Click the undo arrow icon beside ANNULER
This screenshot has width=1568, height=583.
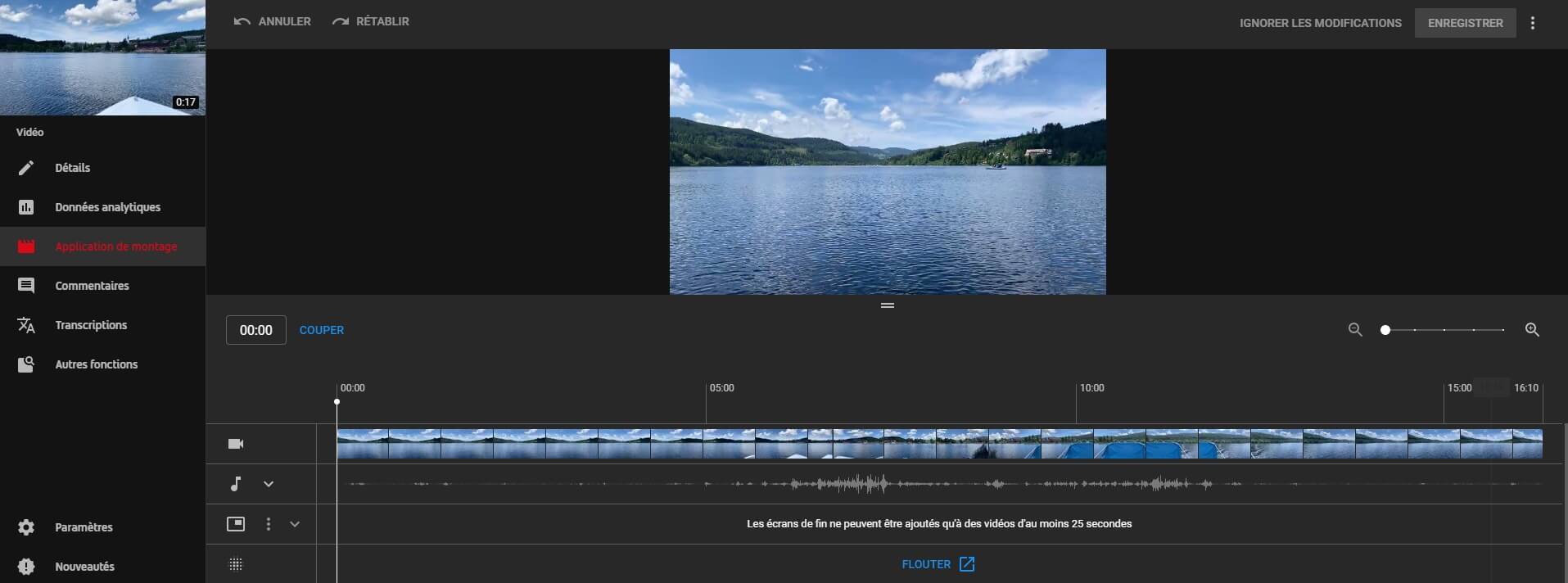click(242, 21)
